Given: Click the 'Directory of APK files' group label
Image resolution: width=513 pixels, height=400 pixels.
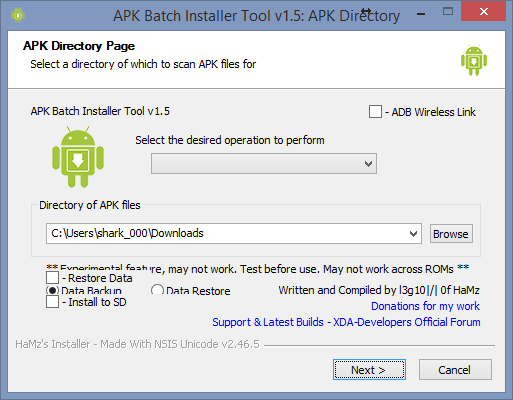Looking at the screenshot, I should click(90, 205).
